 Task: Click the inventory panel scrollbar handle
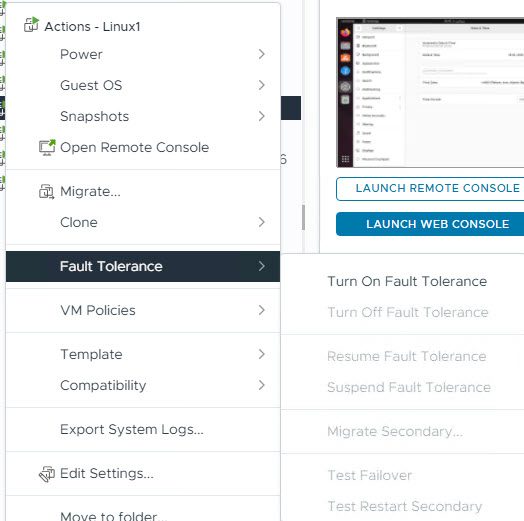point(303,218)
